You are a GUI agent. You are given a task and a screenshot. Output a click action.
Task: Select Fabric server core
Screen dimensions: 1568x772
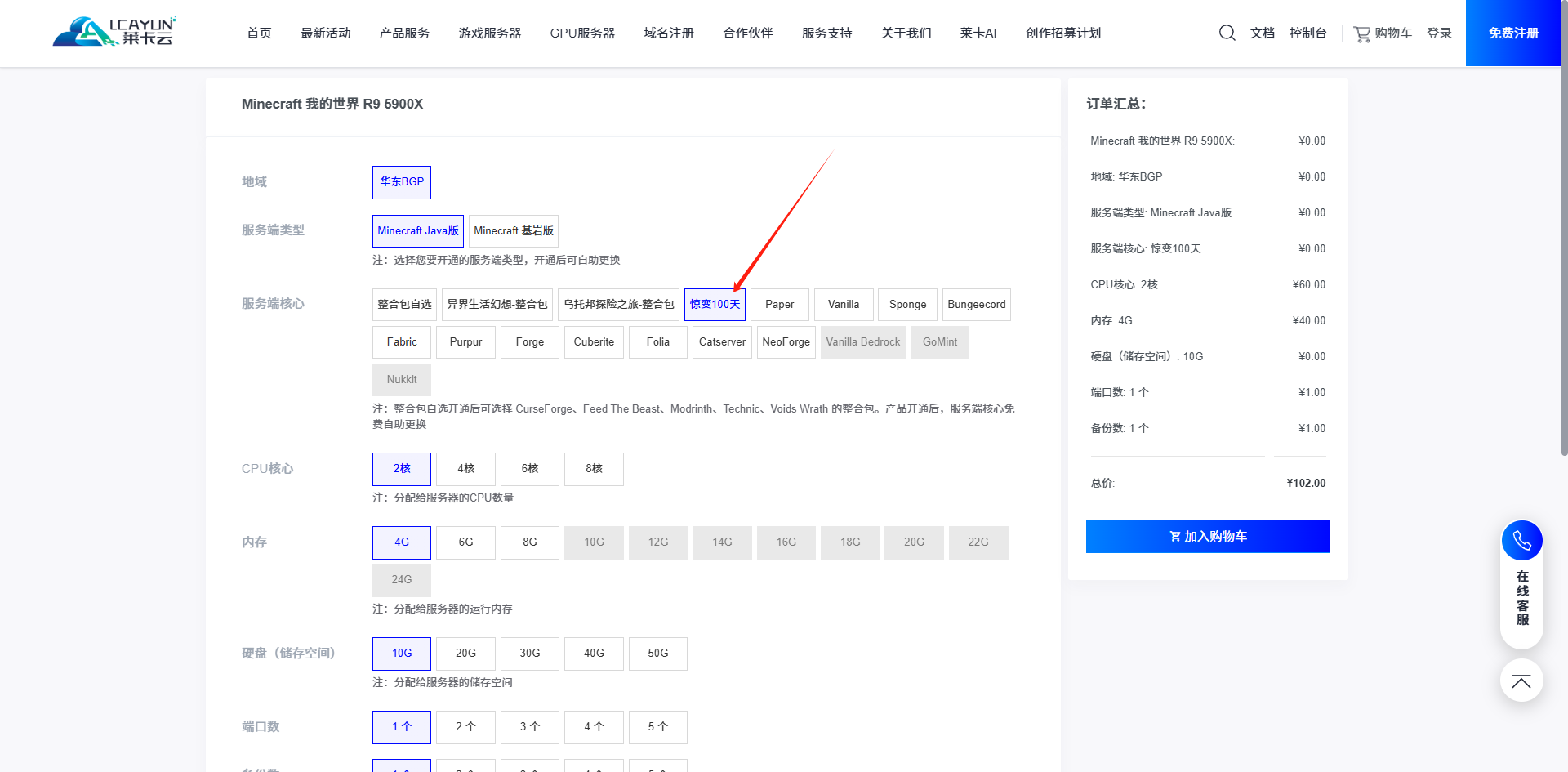click(x=402, y=342)
